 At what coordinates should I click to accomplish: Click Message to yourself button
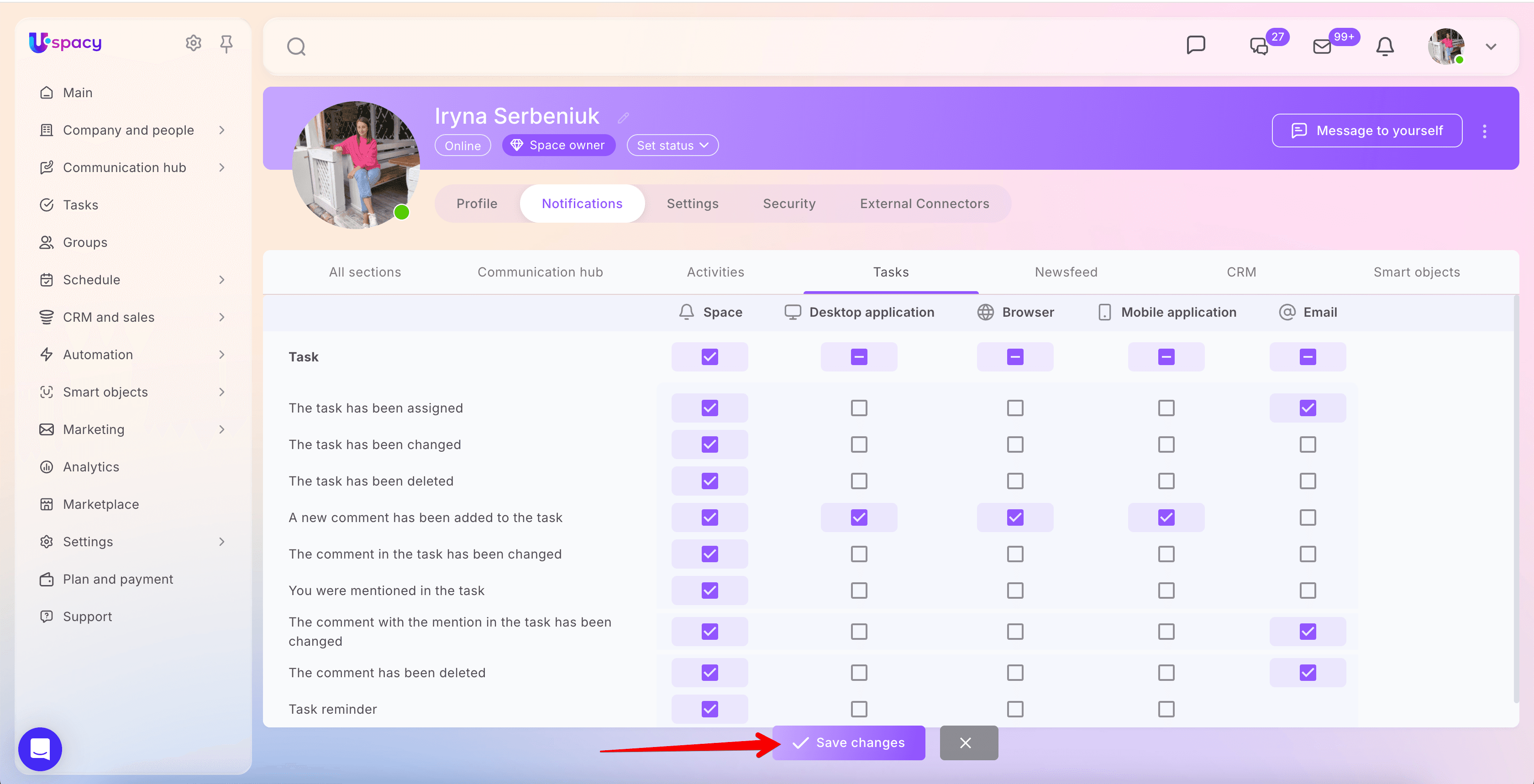pyautogui.click(x=1366, y=131)
